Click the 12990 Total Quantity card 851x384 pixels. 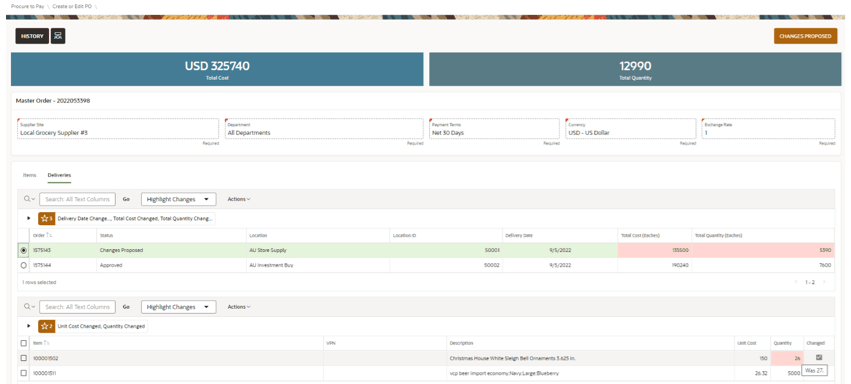point(635,69)
